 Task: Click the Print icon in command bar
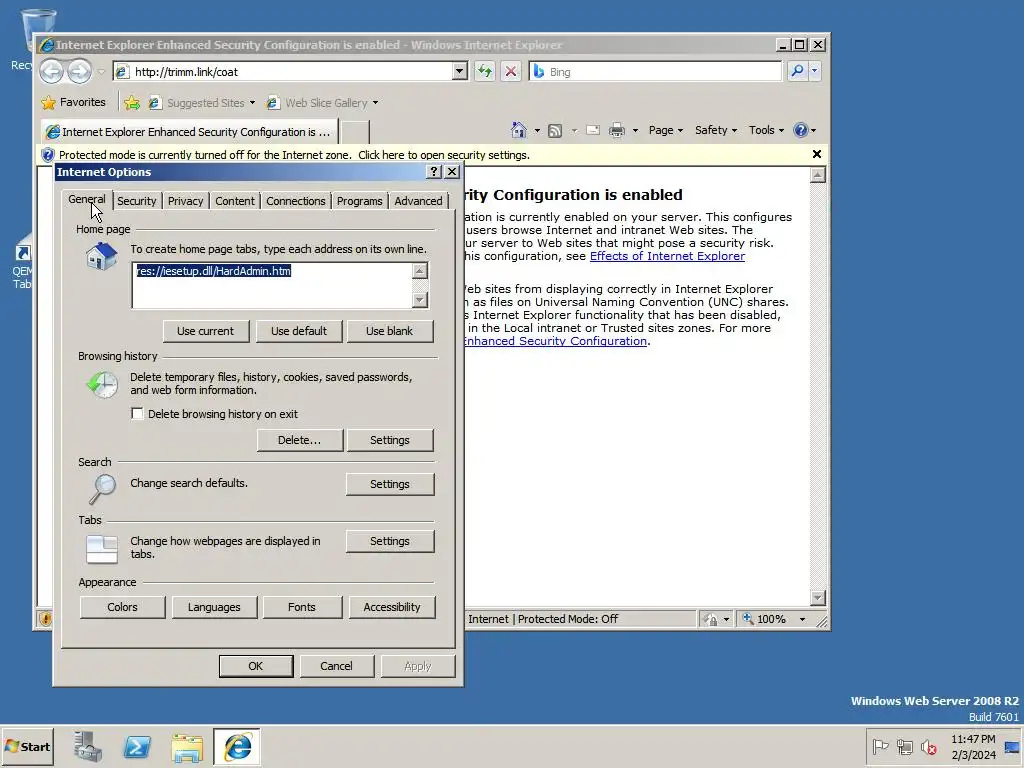pyautogui.click(x=616, y=130)
